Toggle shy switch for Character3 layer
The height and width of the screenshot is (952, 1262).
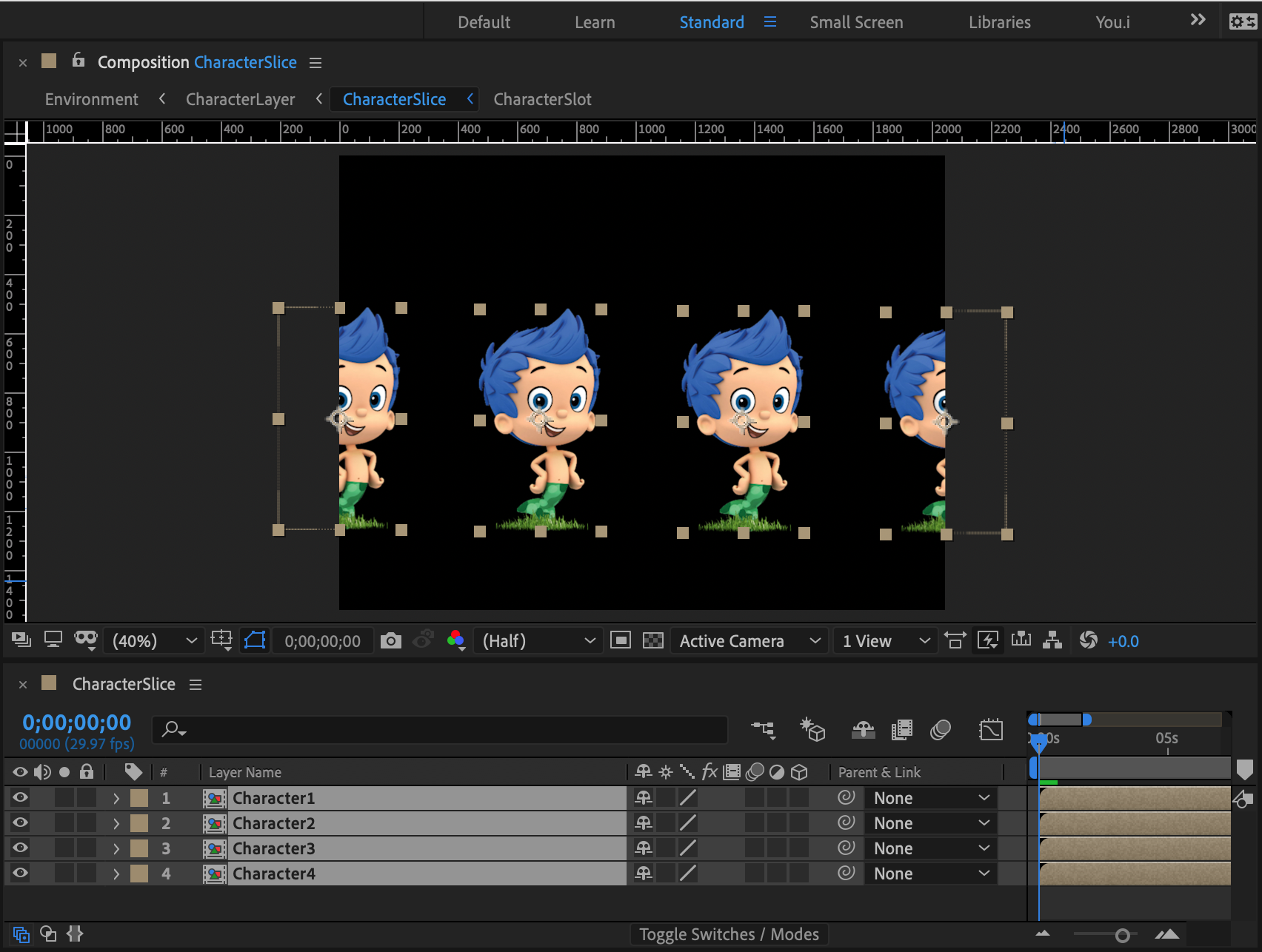click(644, 848)
